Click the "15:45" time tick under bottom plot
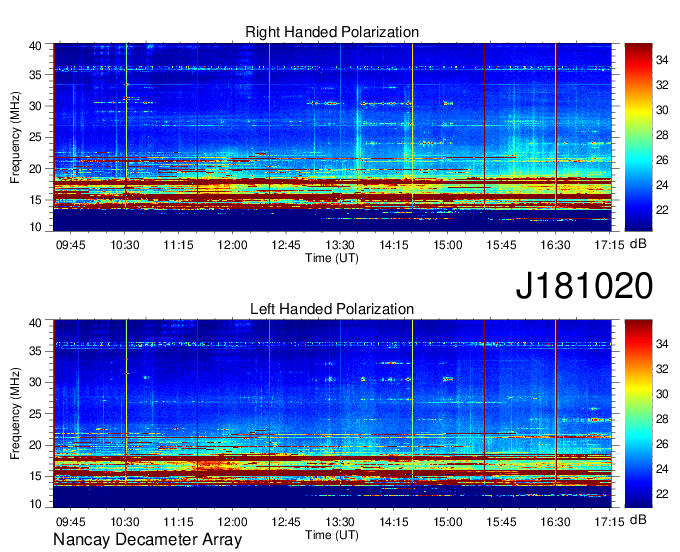The width and height of the screenshot is (680, 552). pyautogui.click(x=501, y=522)
